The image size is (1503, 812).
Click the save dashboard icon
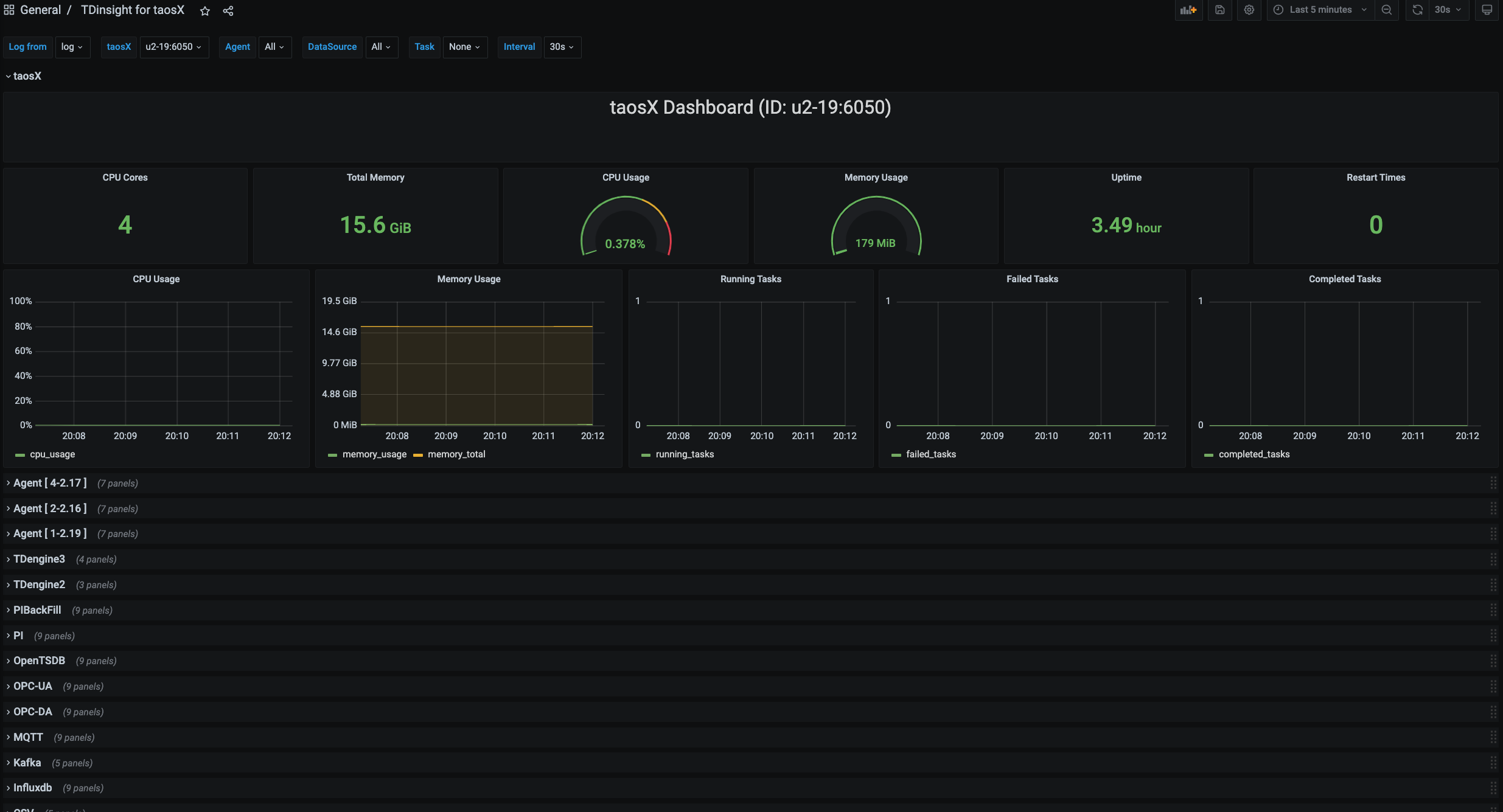1219,10
